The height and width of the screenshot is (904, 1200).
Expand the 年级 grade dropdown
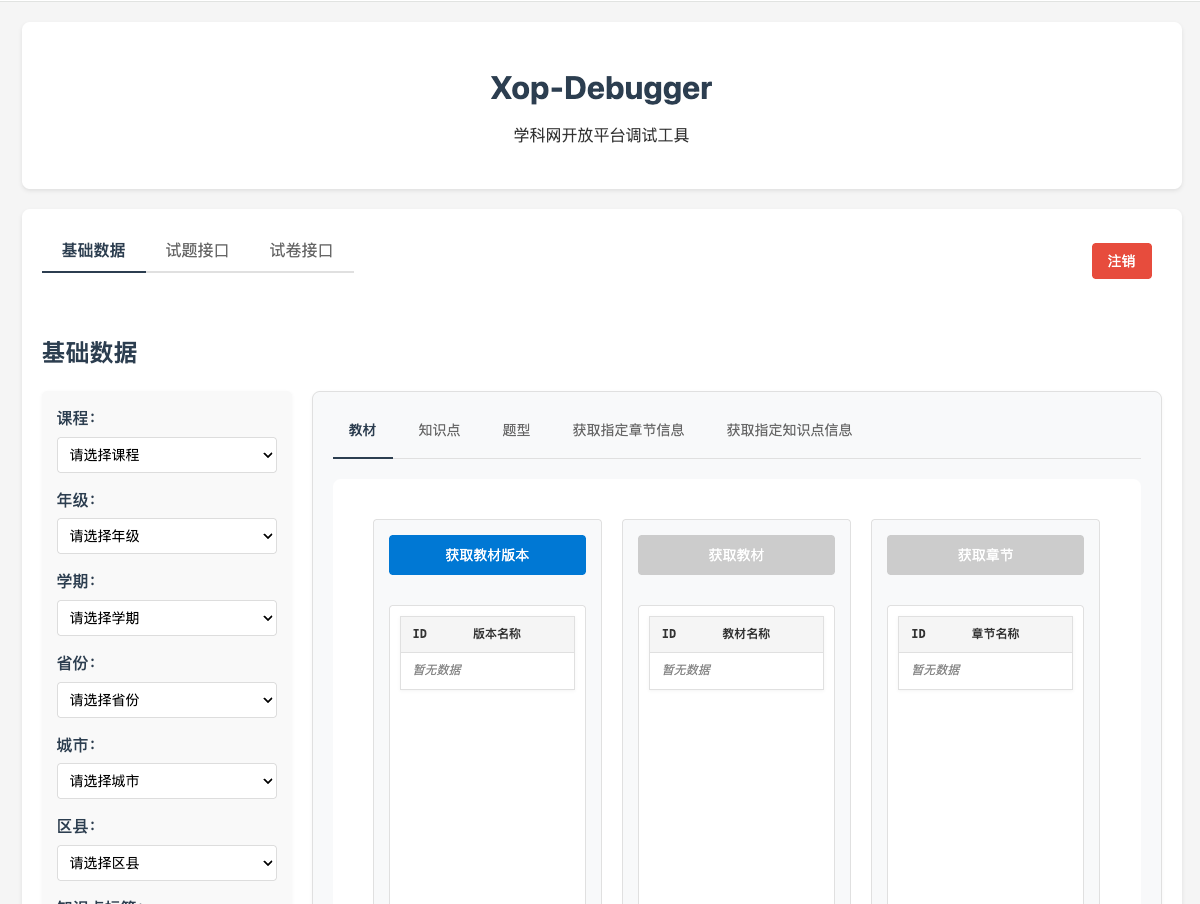coord(166,536)
